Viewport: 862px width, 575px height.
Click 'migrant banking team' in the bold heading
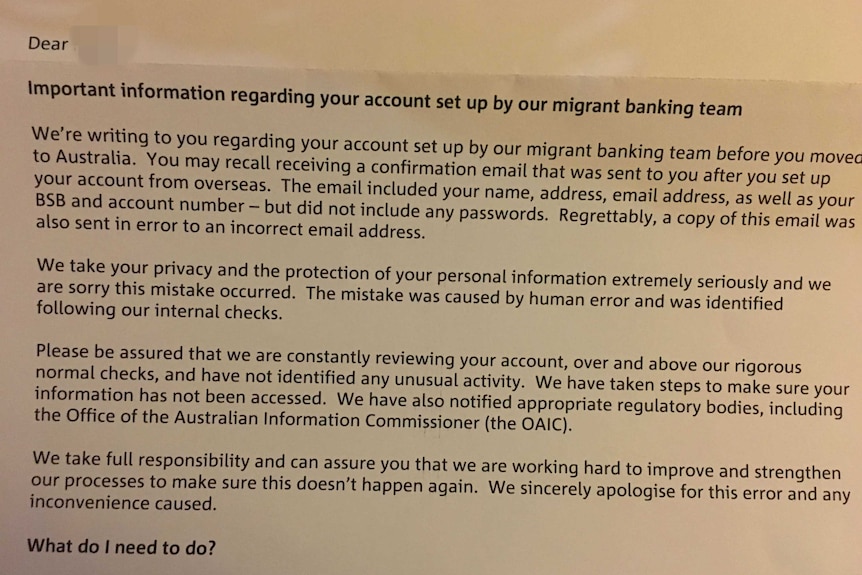coord(647,106)
